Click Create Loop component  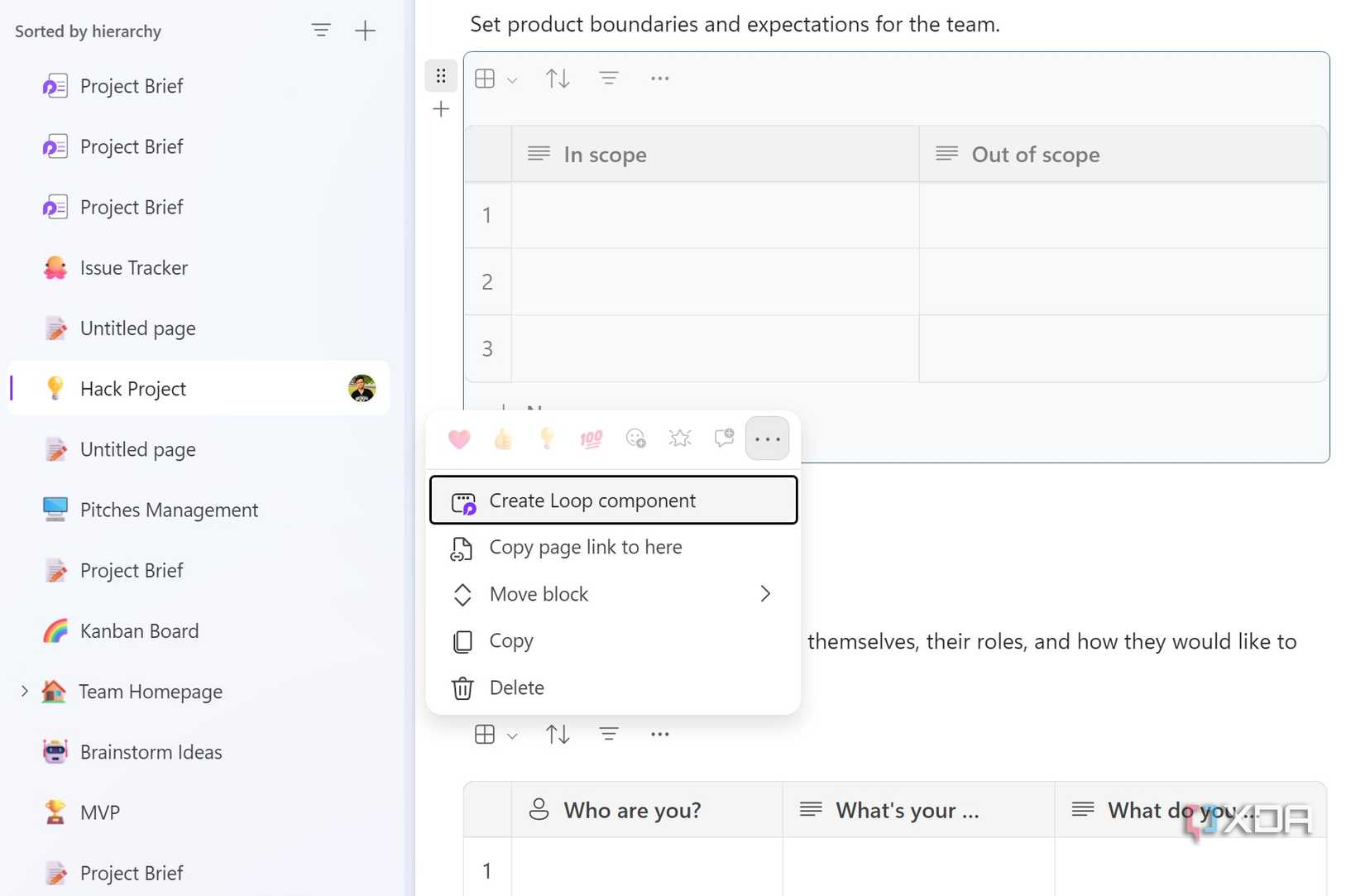592,500
